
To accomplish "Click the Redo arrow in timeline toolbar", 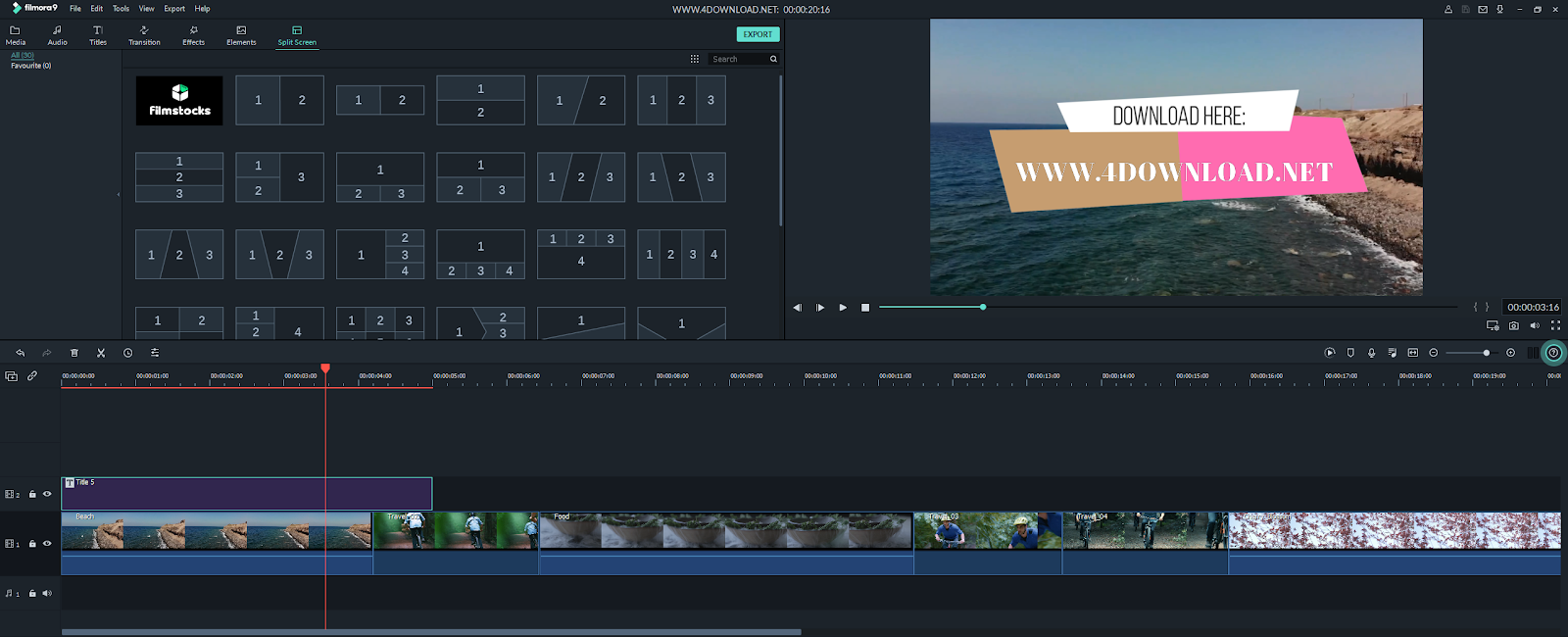I will coord(46,353).
